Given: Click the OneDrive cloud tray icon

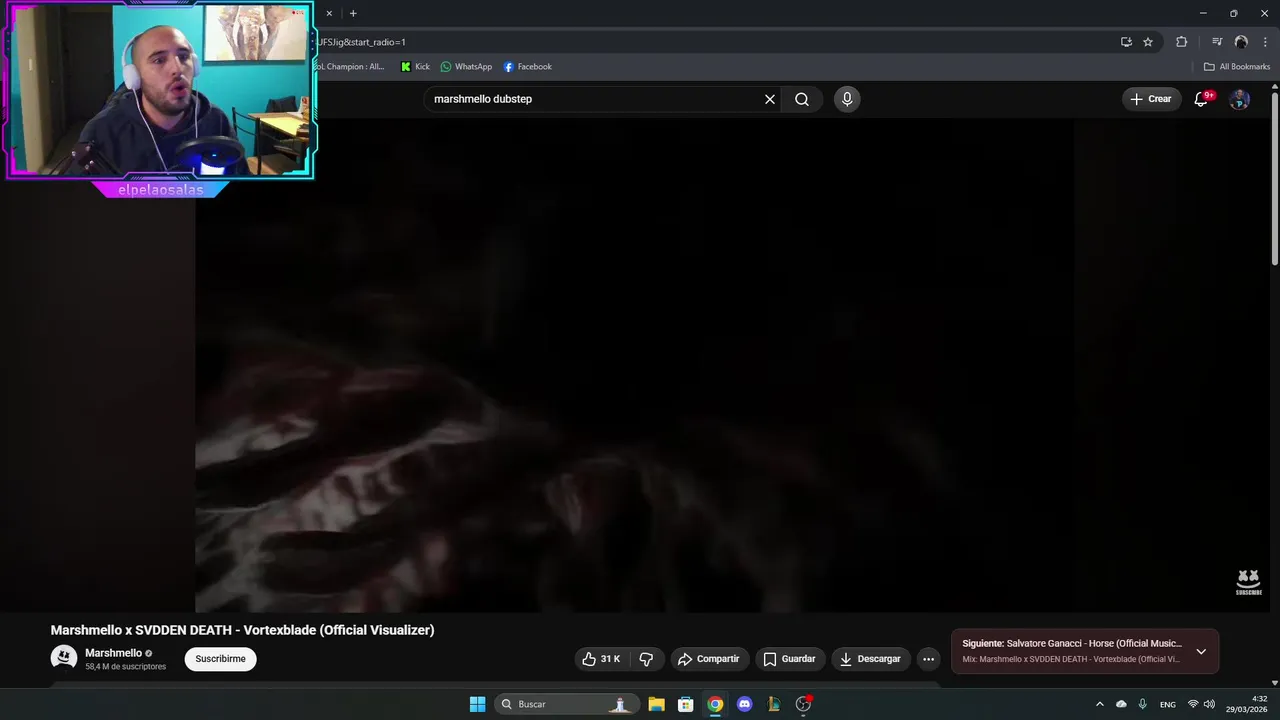Looking at the screenshot, I should point(1121,704).
